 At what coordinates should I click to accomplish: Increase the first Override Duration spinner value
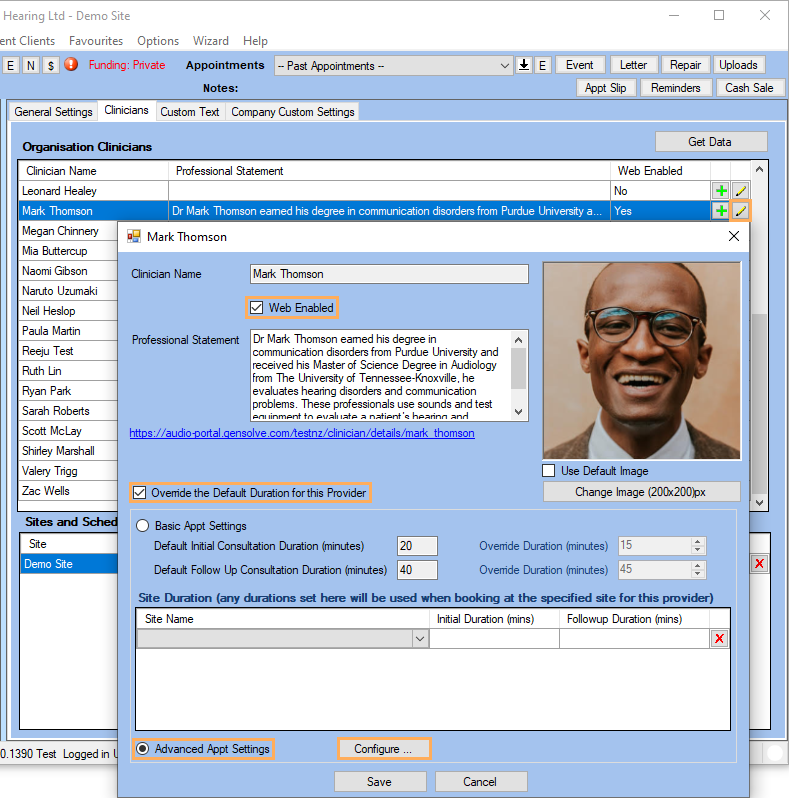698,542
